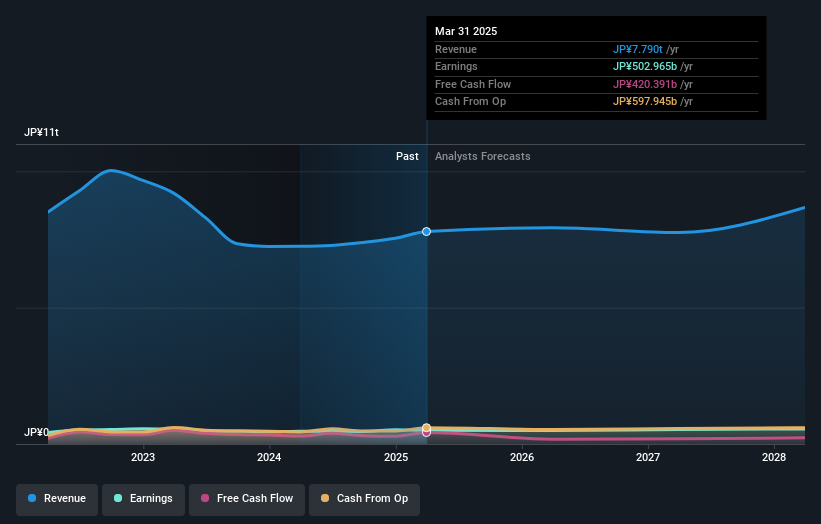Click the Analysts Forecasts label
Viewport: 821px width, 524px height.
click(483, 157)
